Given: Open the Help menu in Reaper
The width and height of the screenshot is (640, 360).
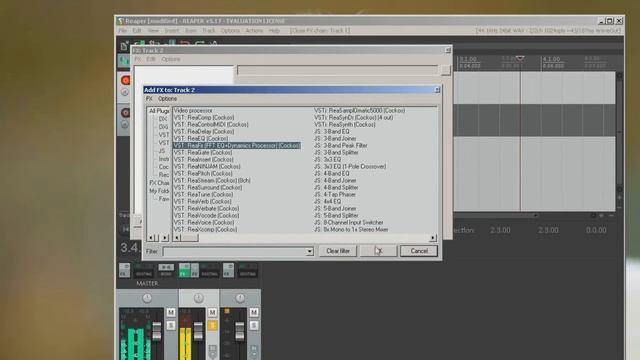Looking at the screenshot, I should [x=274, y=31].
